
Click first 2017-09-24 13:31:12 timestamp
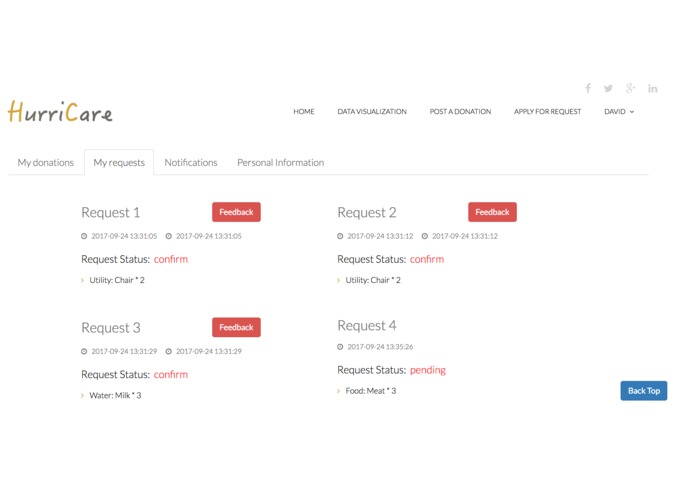[380, 236]
